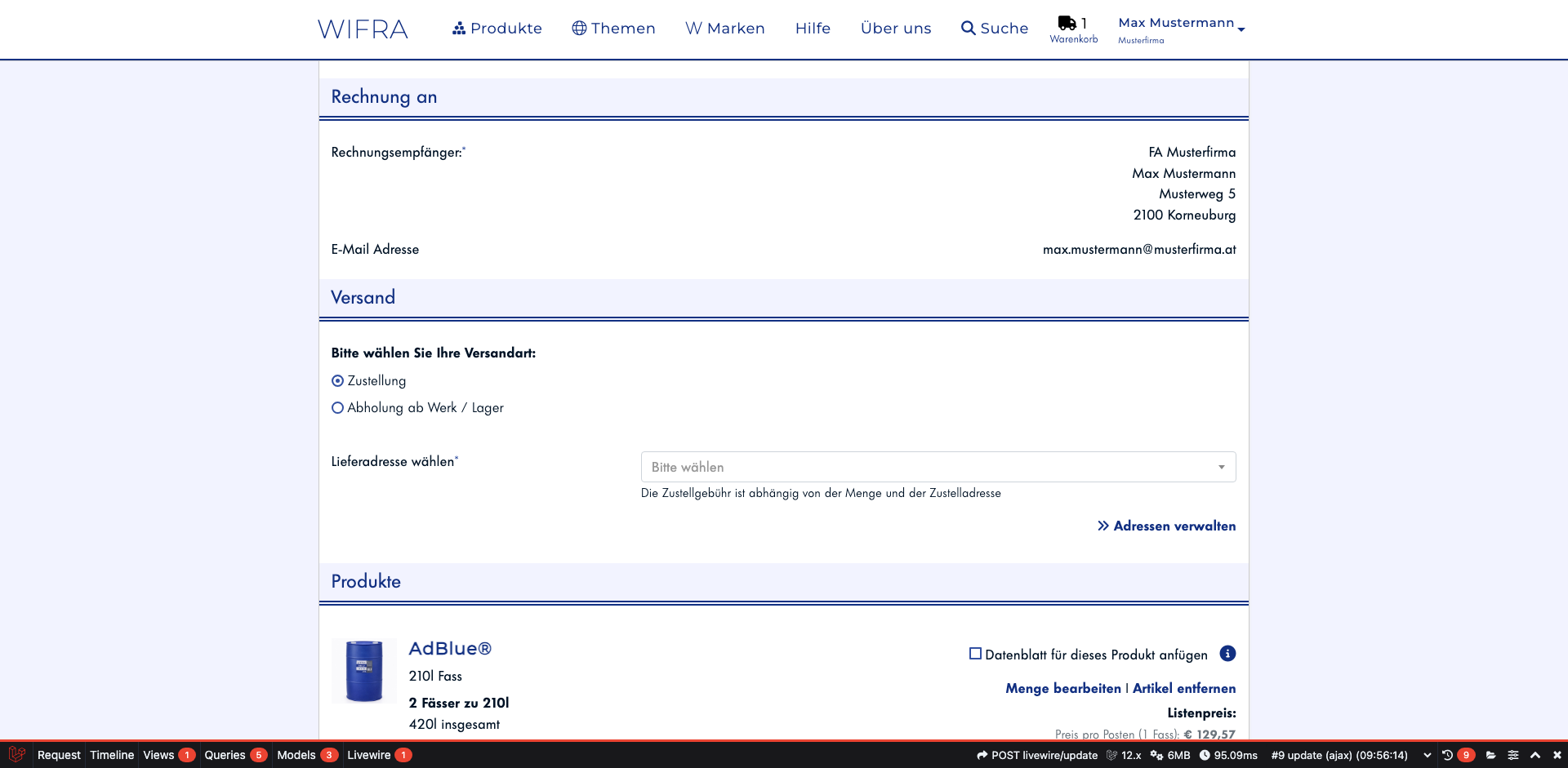
Task: Open debugbar request history clock icon
Action: pyautogui.click(x=1447, y=755)
